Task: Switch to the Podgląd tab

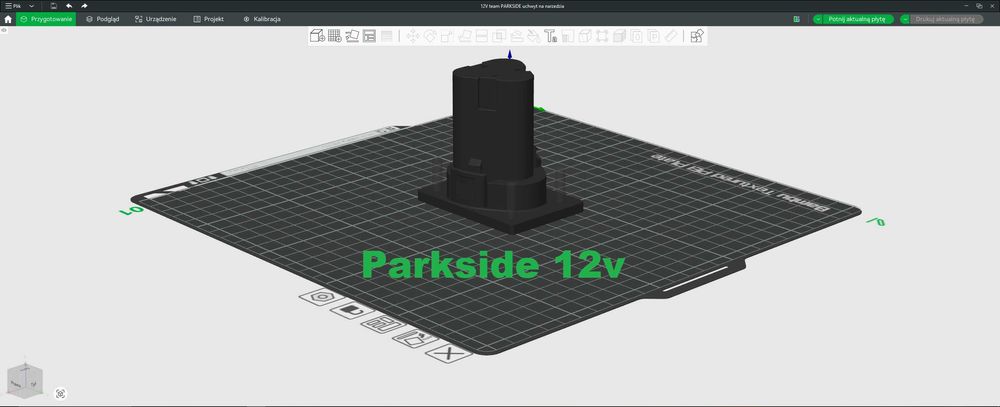Action: (103, 19)
